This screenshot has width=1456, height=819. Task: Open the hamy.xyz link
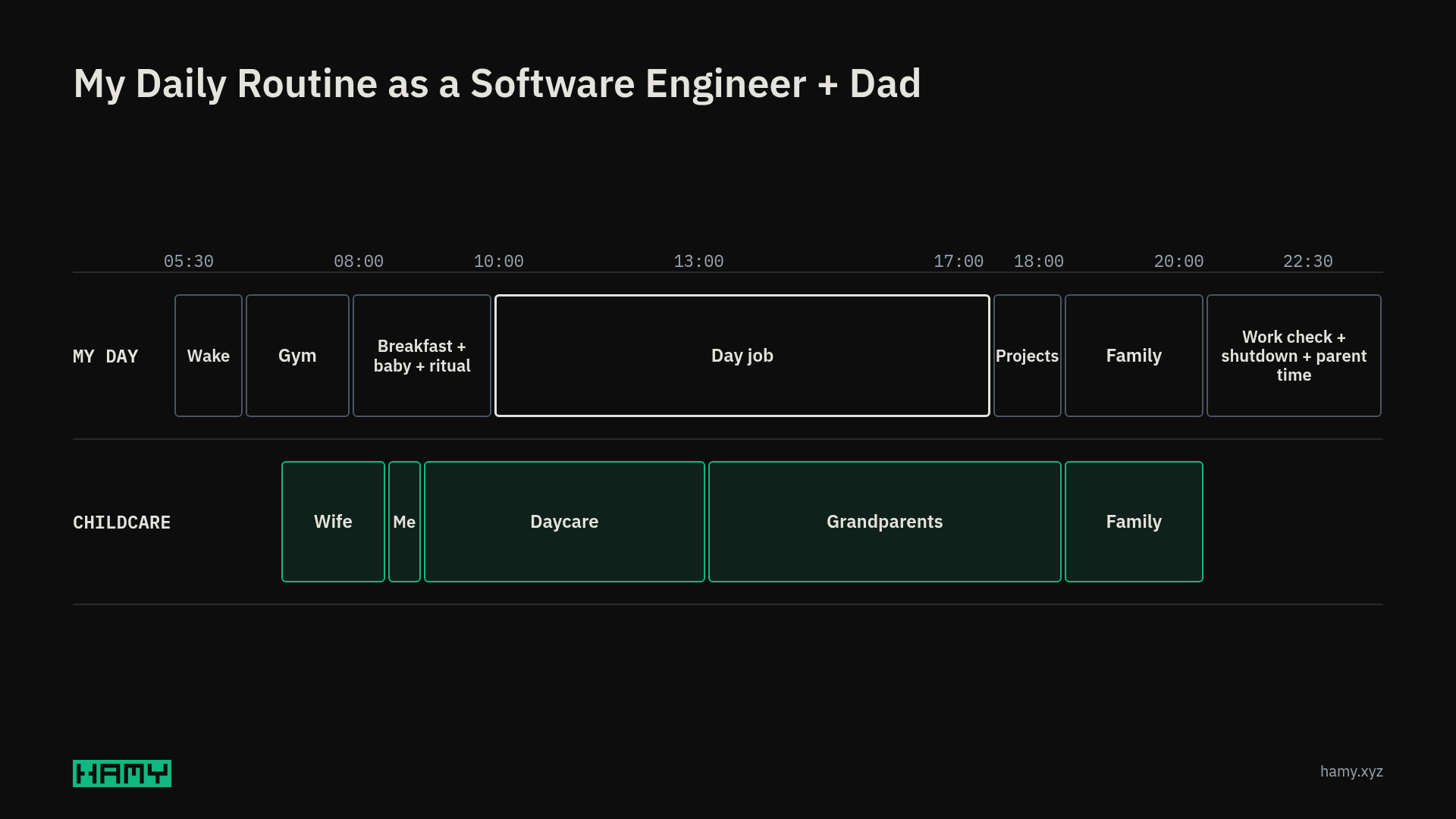pyautogui.click(x=1351, y=771)
